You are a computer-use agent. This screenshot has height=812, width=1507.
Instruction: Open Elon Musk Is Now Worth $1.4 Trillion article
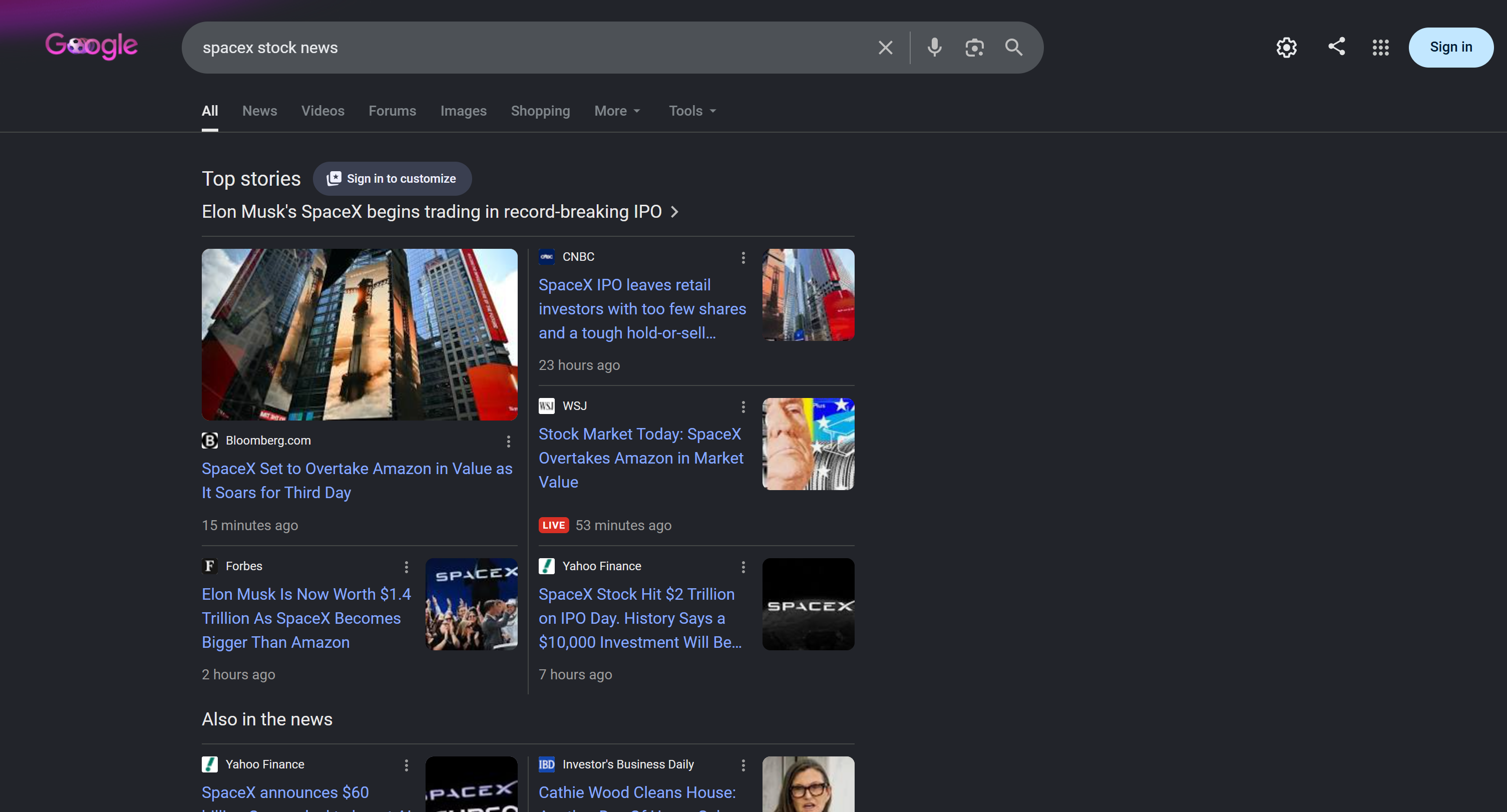(306, 618)
